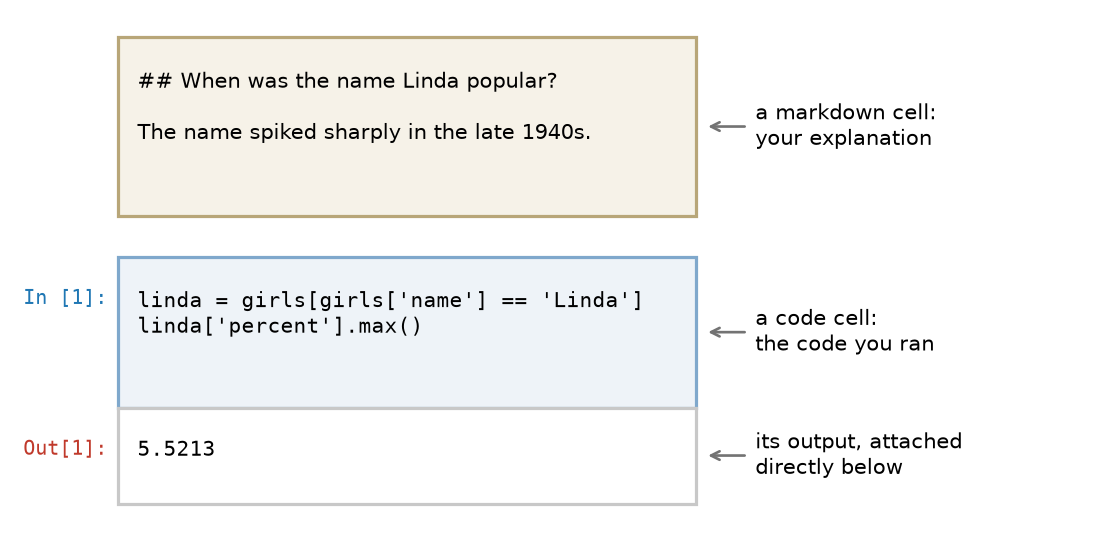
Task: Click the arrow pointing to code cell
Action: tap(728, 332)
